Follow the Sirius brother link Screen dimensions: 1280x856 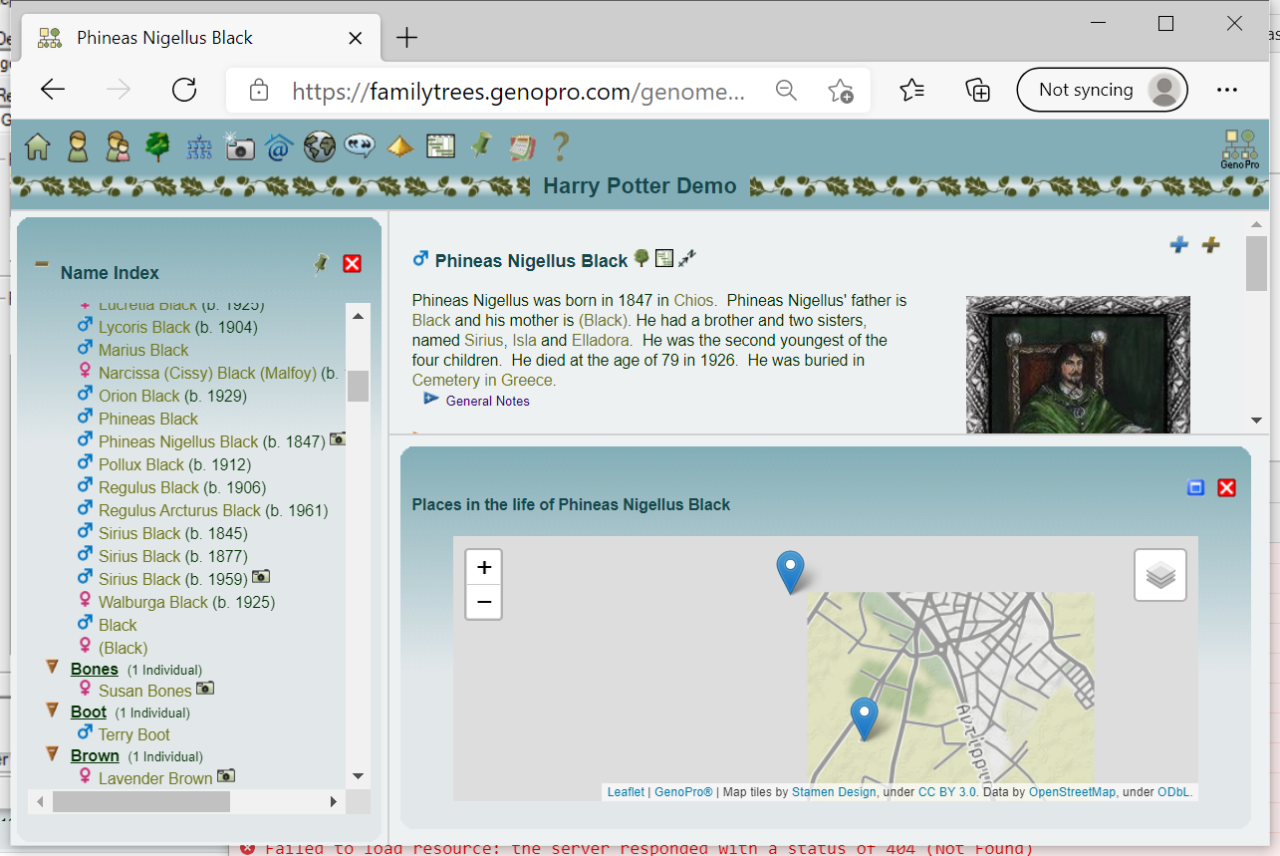click(484, 340)
